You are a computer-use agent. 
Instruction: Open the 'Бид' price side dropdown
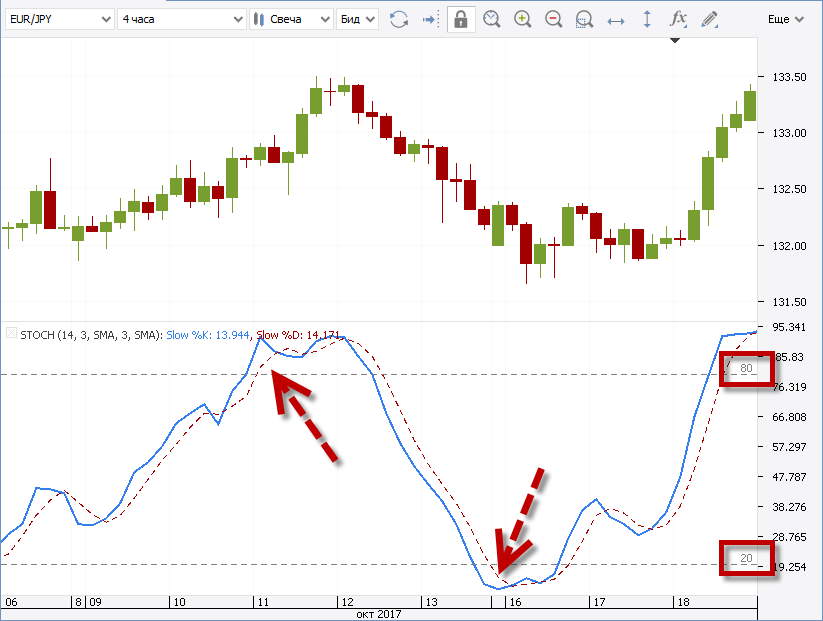[x=358, y=19]
